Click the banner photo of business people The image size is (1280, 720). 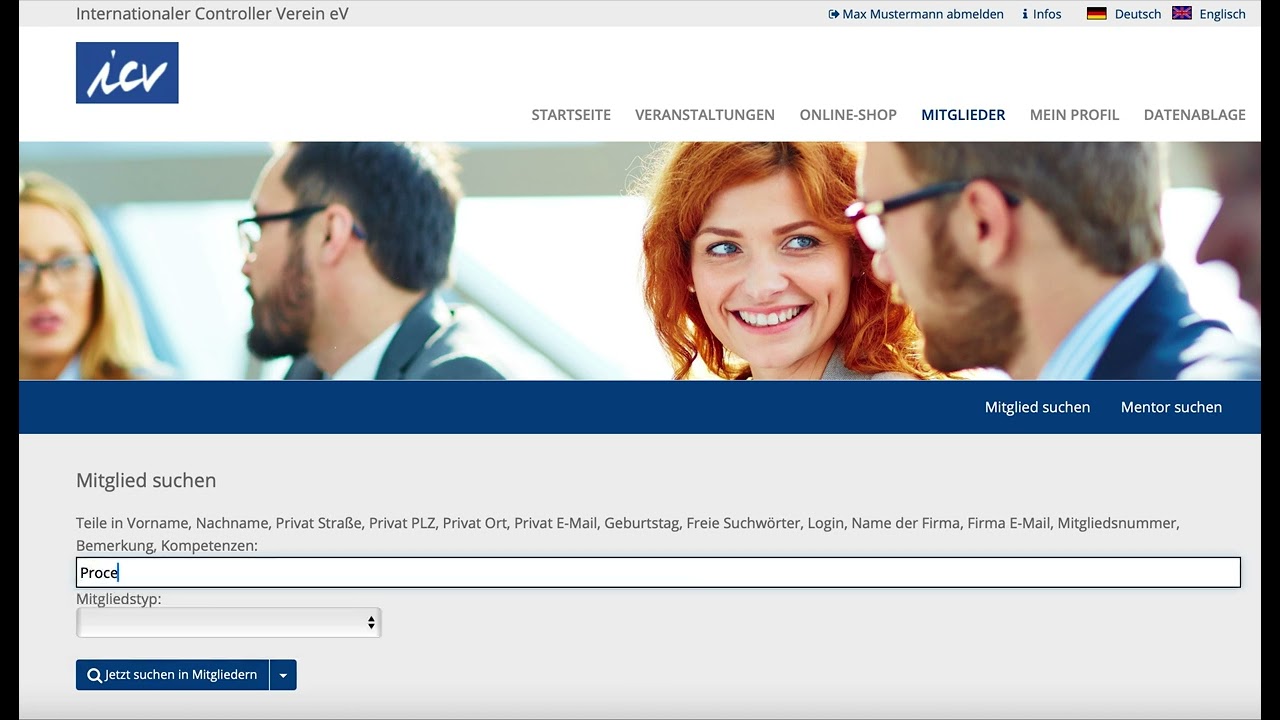[640, 261]
